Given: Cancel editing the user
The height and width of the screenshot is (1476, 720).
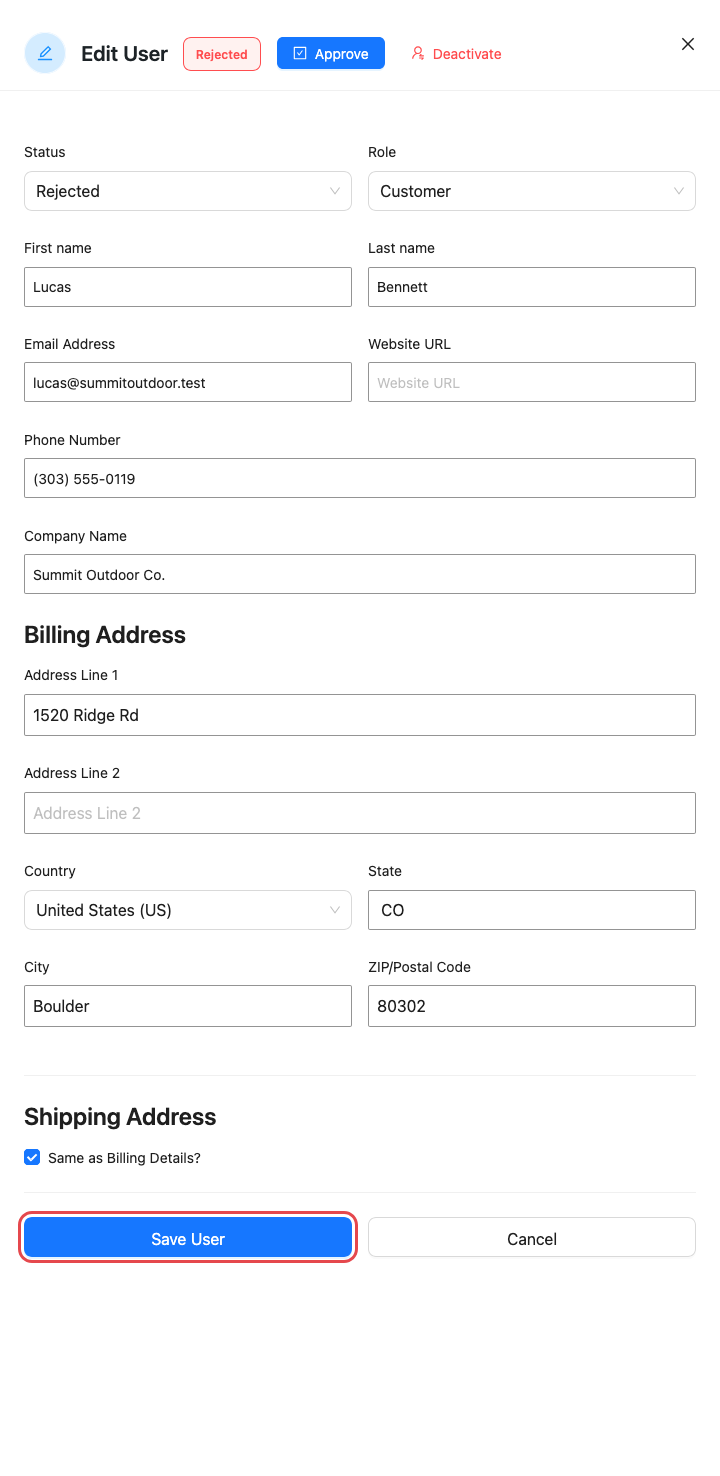Looking at the screenshot, I should [532, 1239].
